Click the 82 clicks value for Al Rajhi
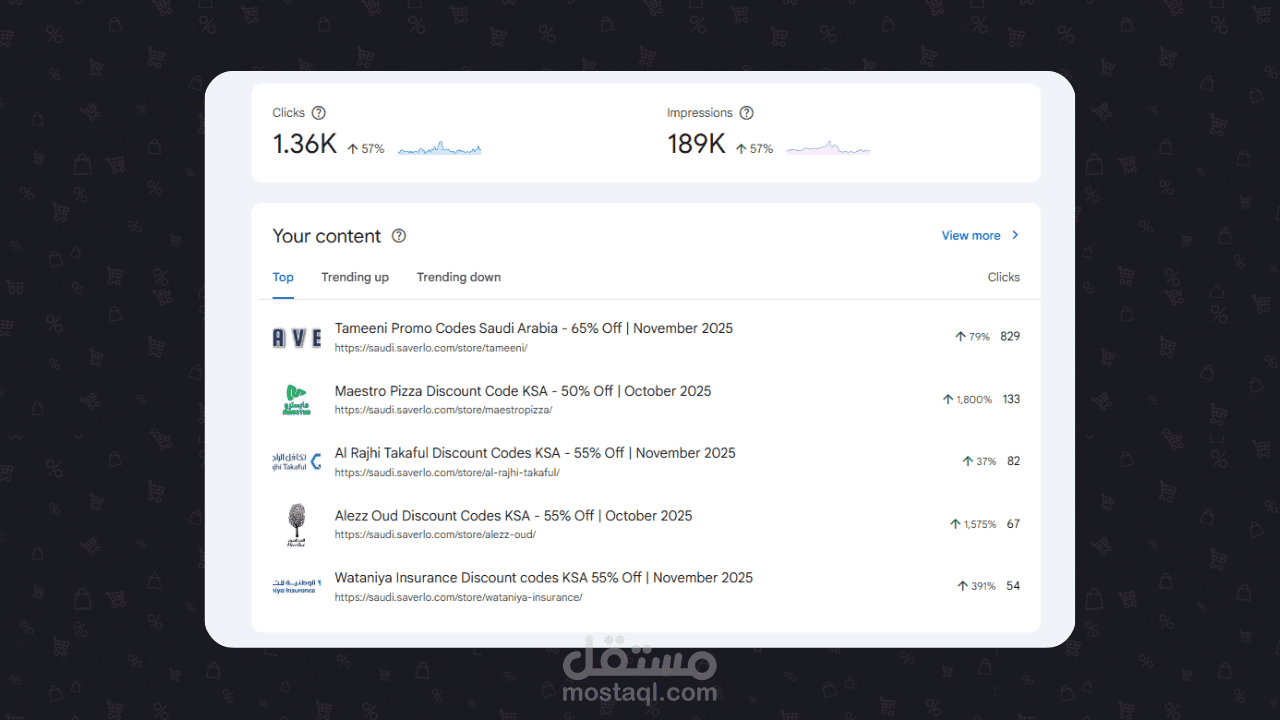Screen dimensions: 1280x720 [1014, 461]
